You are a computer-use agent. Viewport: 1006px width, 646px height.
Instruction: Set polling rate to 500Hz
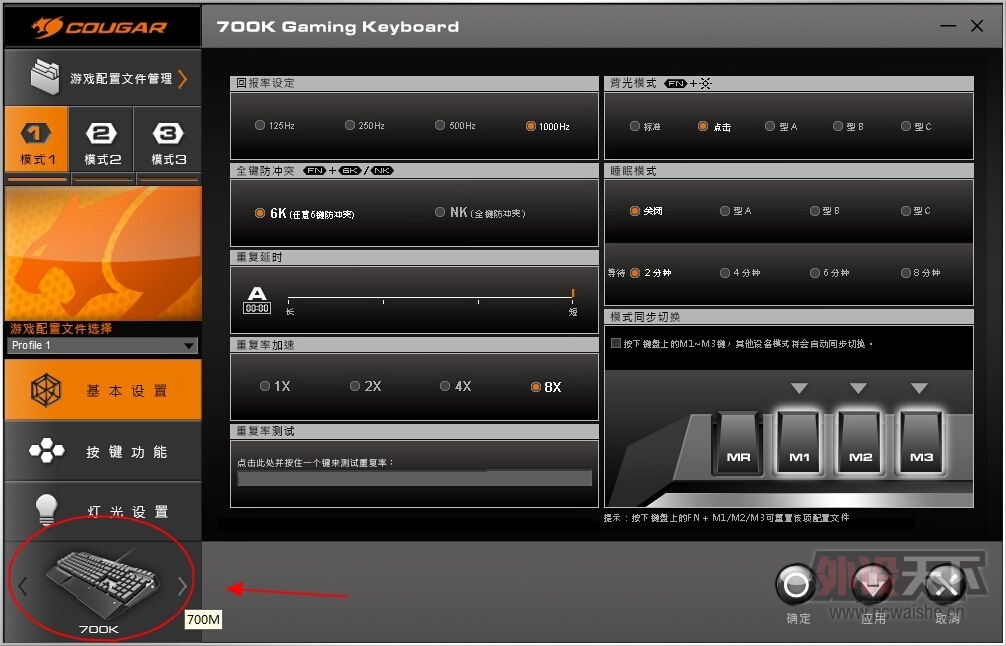455,126
